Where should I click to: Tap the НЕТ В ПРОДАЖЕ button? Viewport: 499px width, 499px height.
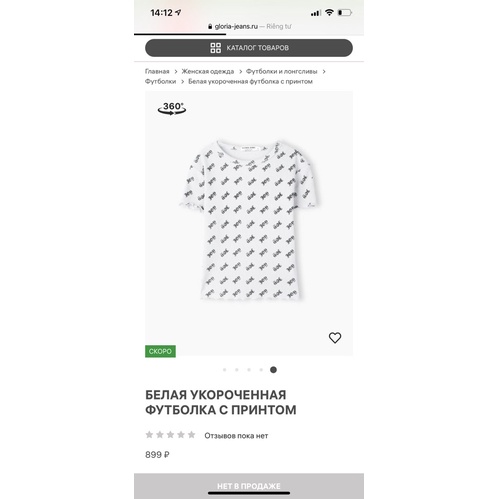(x=249, y=486)
